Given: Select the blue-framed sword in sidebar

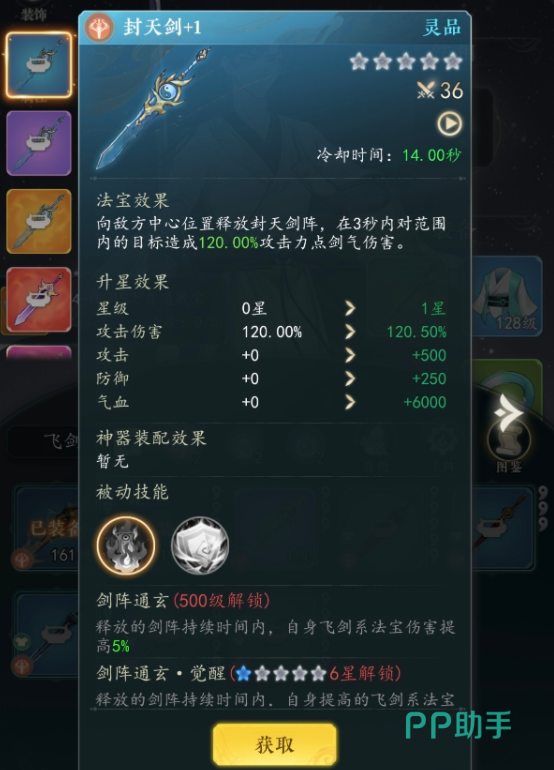Looking at the screenshot, I should tap(39, 65).
